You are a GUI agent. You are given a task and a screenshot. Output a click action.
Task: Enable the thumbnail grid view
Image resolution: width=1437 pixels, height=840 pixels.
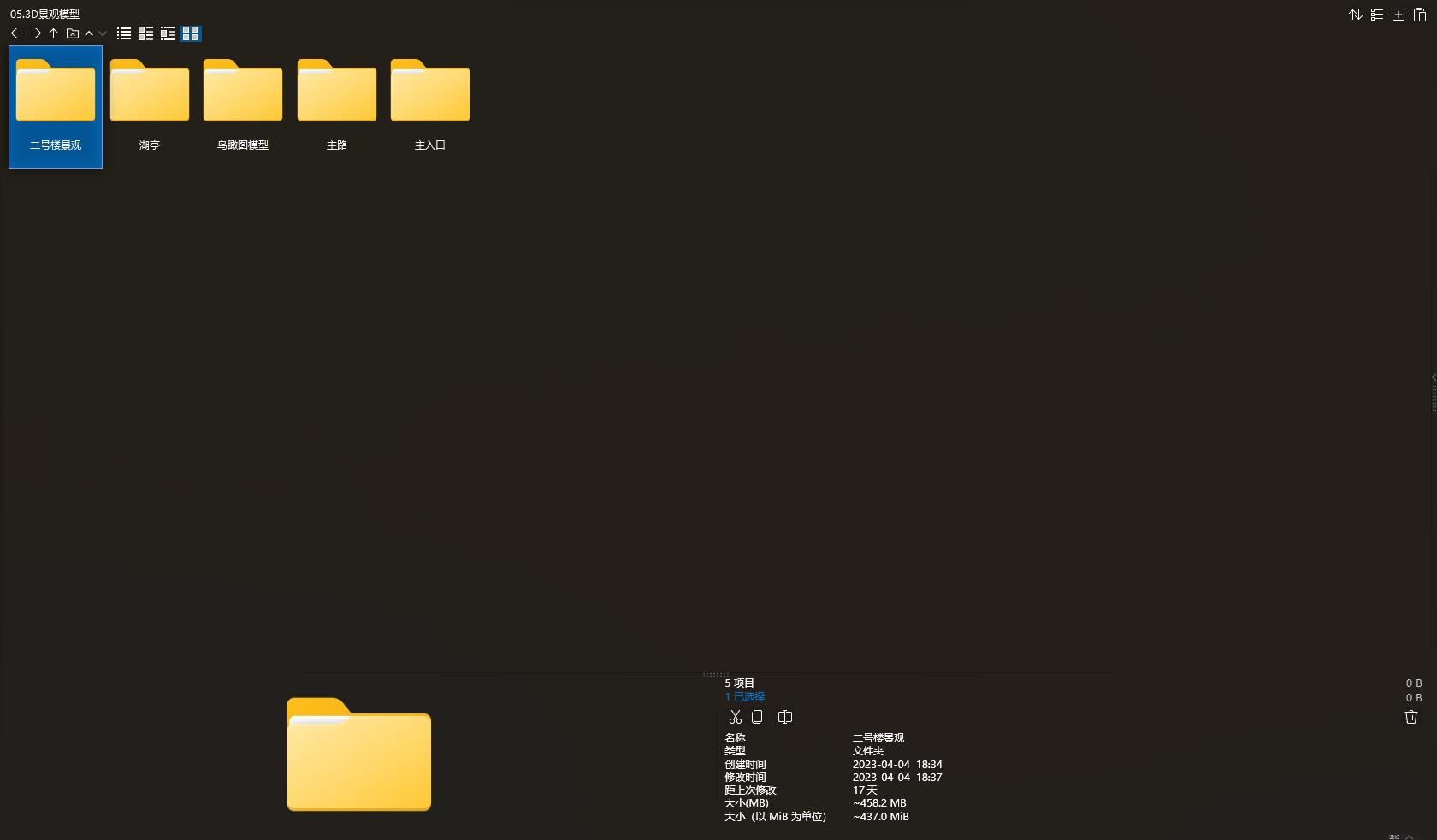(191, 33)
